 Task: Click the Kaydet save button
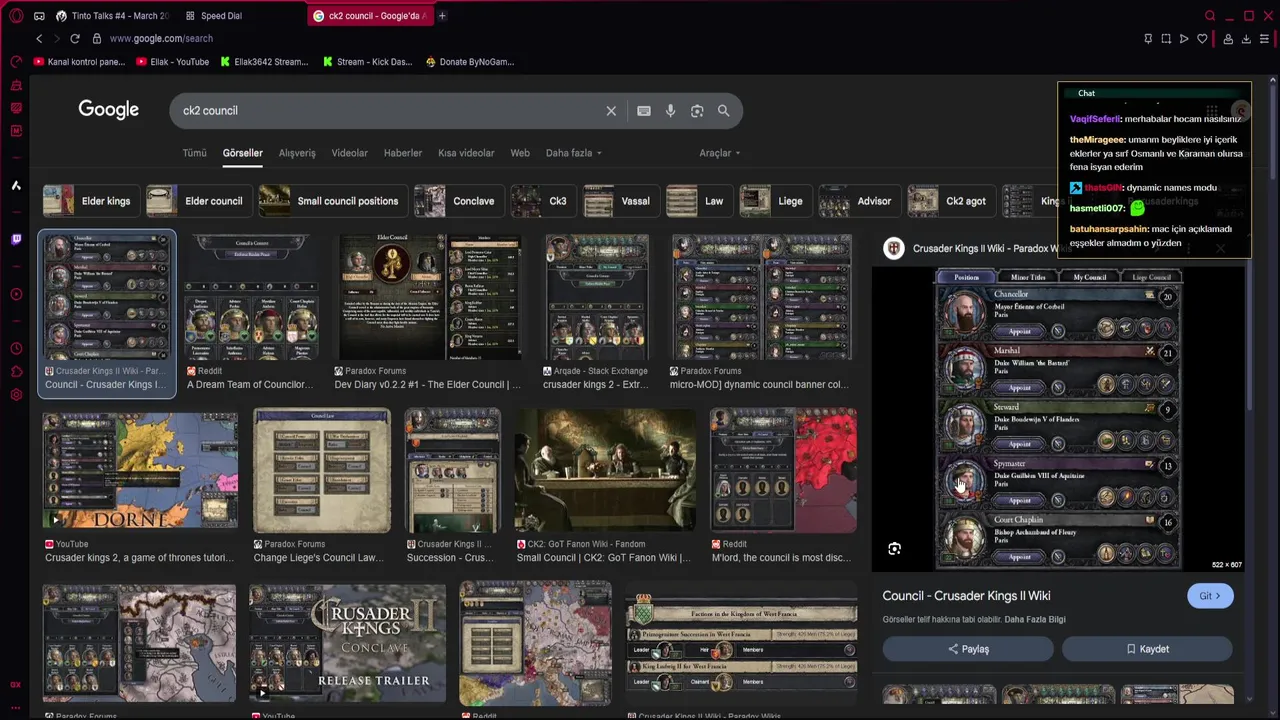coord(1147,649)
